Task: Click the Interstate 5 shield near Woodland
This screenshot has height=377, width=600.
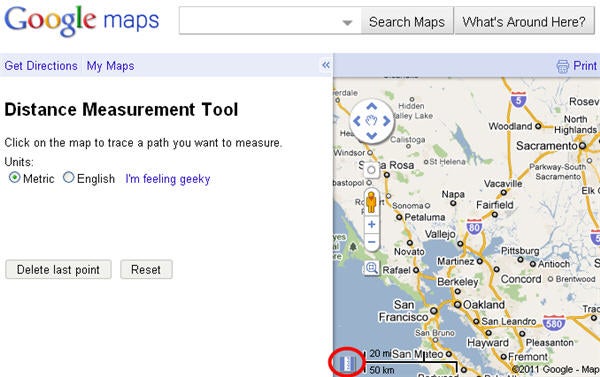Action: [518, 100]
